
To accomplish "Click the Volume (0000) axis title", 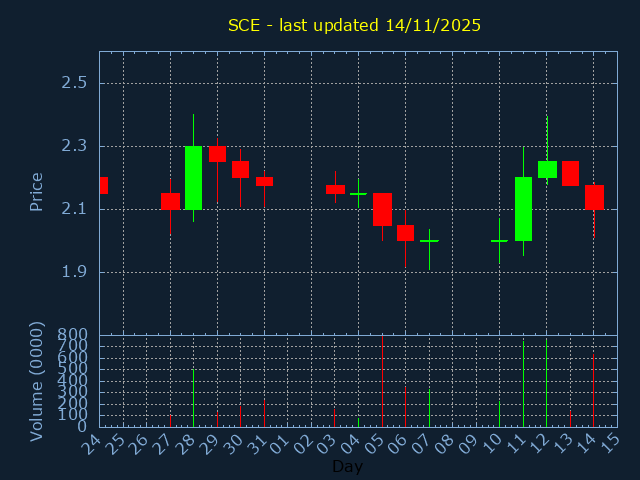I will (x=36, y=381).
